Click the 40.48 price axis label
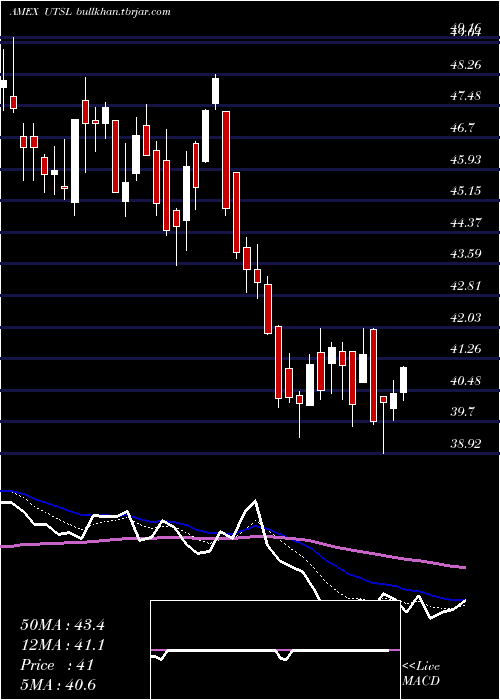This screenshot has height=700, width=500. point(466,380)
